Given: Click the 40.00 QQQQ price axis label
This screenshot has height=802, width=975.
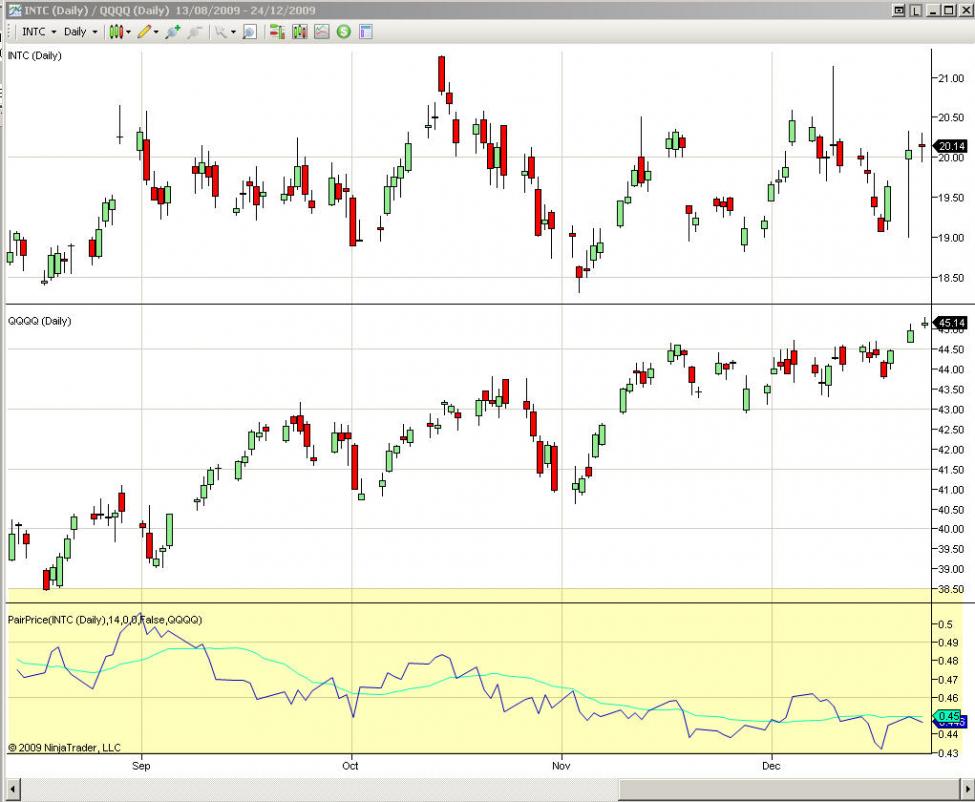Looking at the screenshot, I should 951,529.
